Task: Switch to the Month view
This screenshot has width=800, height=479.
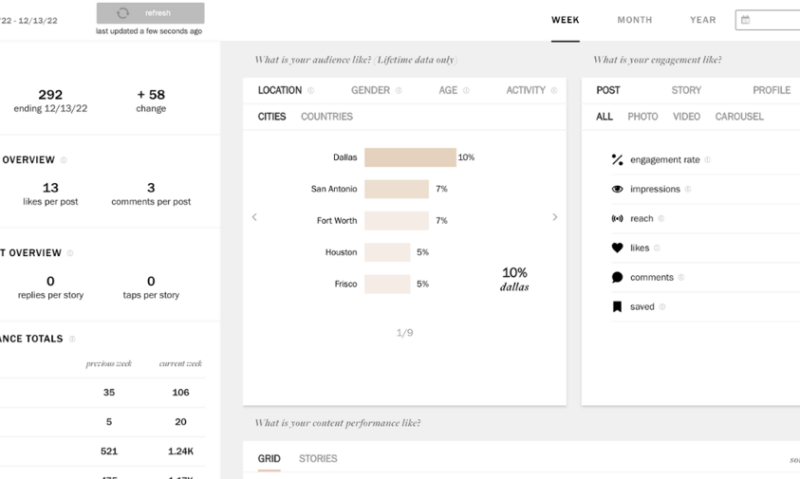Action: point(634,20)
